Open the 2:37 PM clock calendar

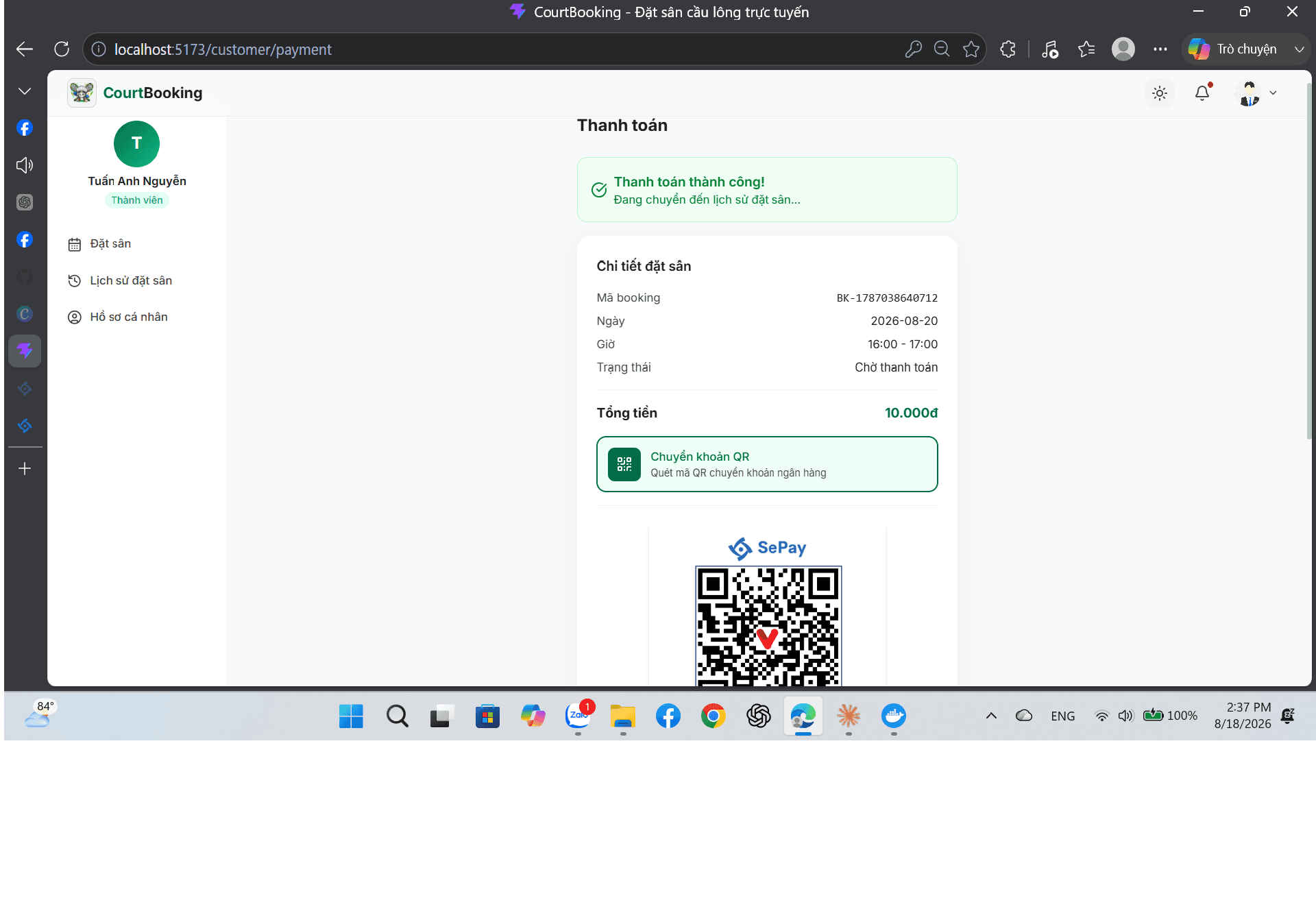[1243, 715]
